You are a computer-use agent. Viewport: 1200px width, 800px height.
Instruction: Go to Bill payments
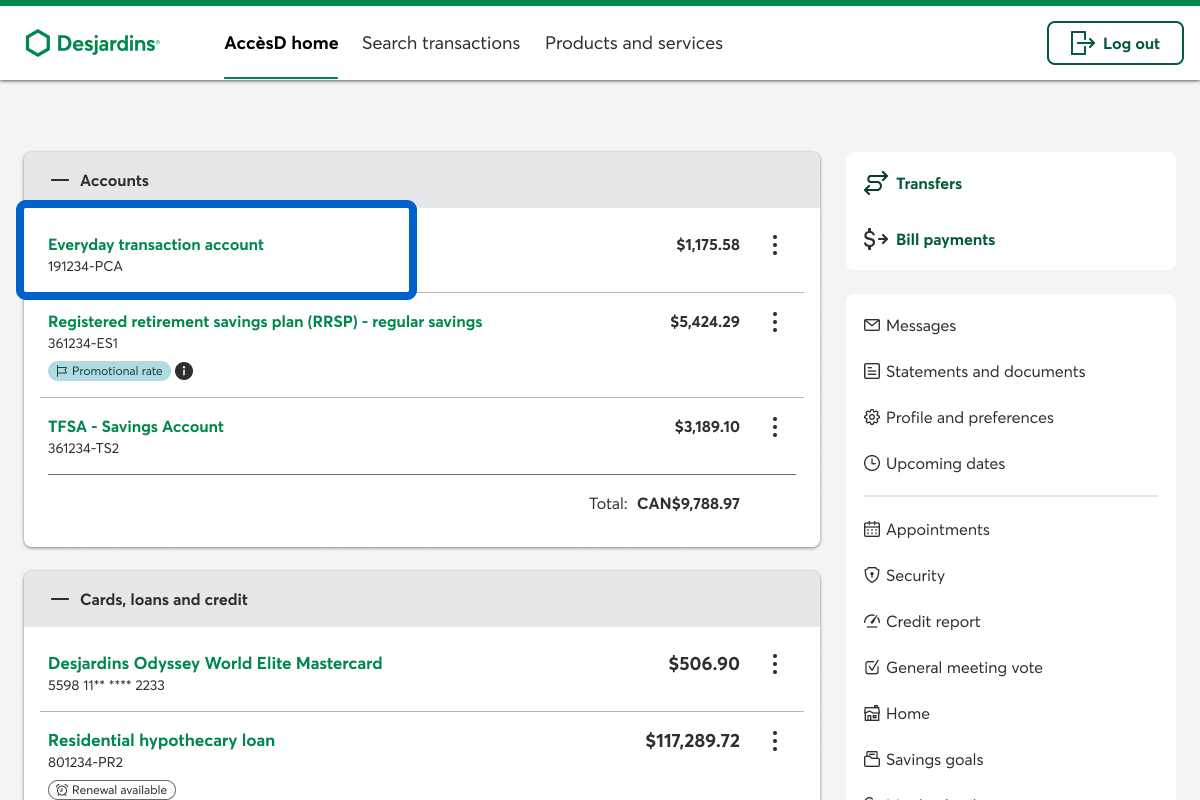coord(945,240)
